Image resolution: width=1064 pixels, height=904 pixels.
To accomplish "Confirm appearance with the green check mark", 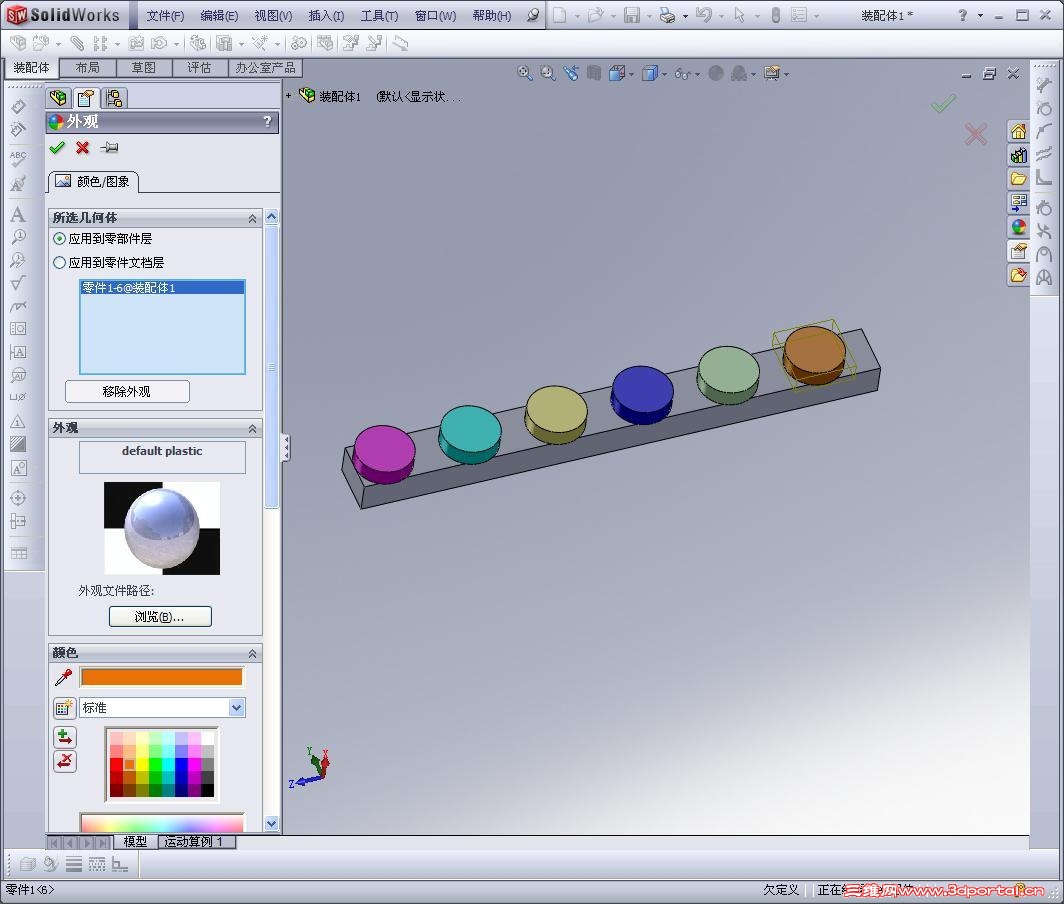I will [x=57, y=148].
